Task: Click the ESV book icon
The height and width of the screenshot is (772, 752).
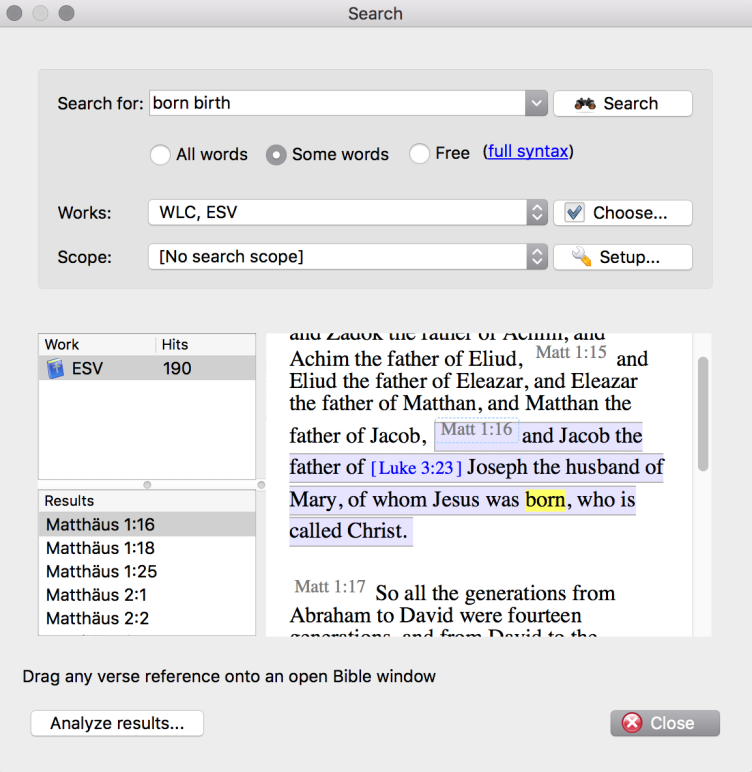Action: tap(55, 369)
